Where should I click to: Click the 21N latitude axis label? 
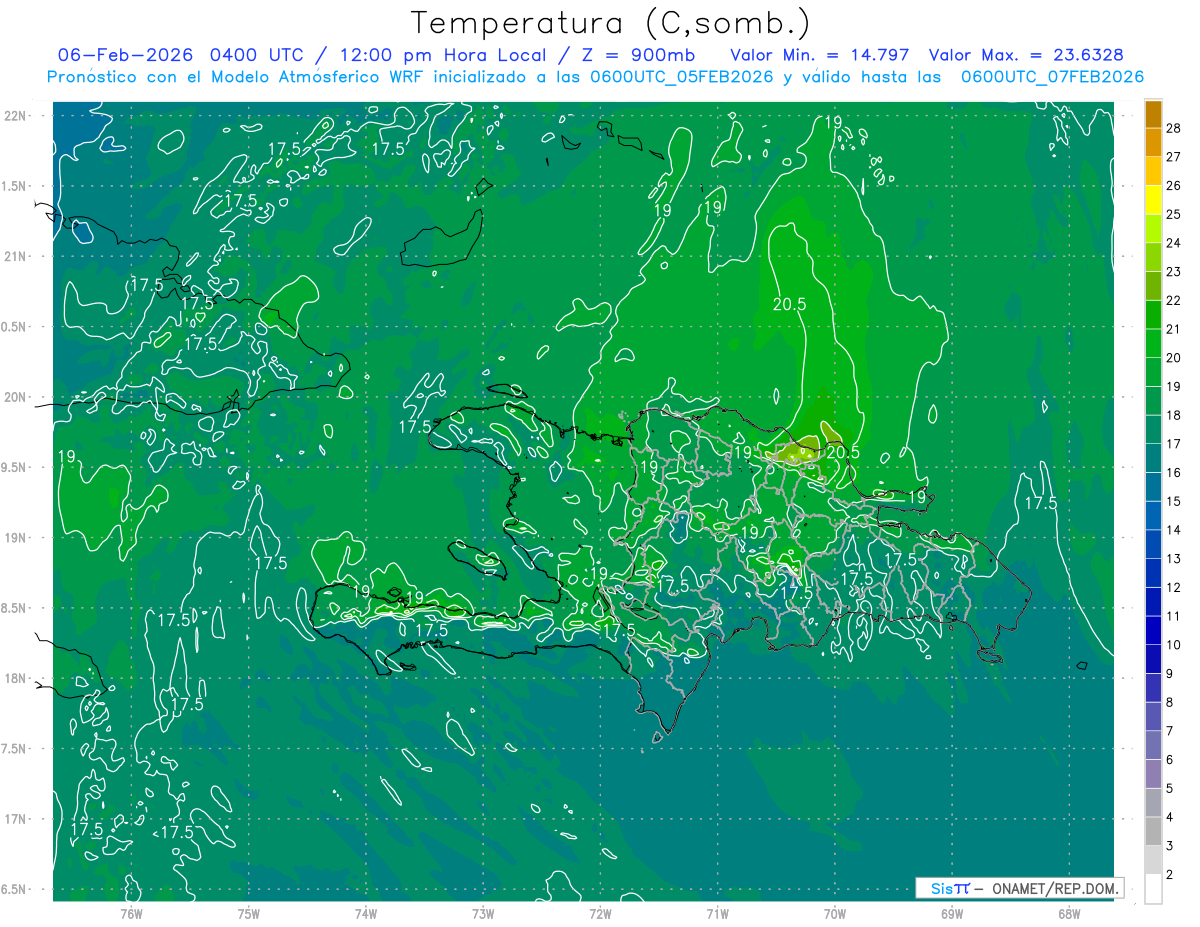click(x=14, y=257)
